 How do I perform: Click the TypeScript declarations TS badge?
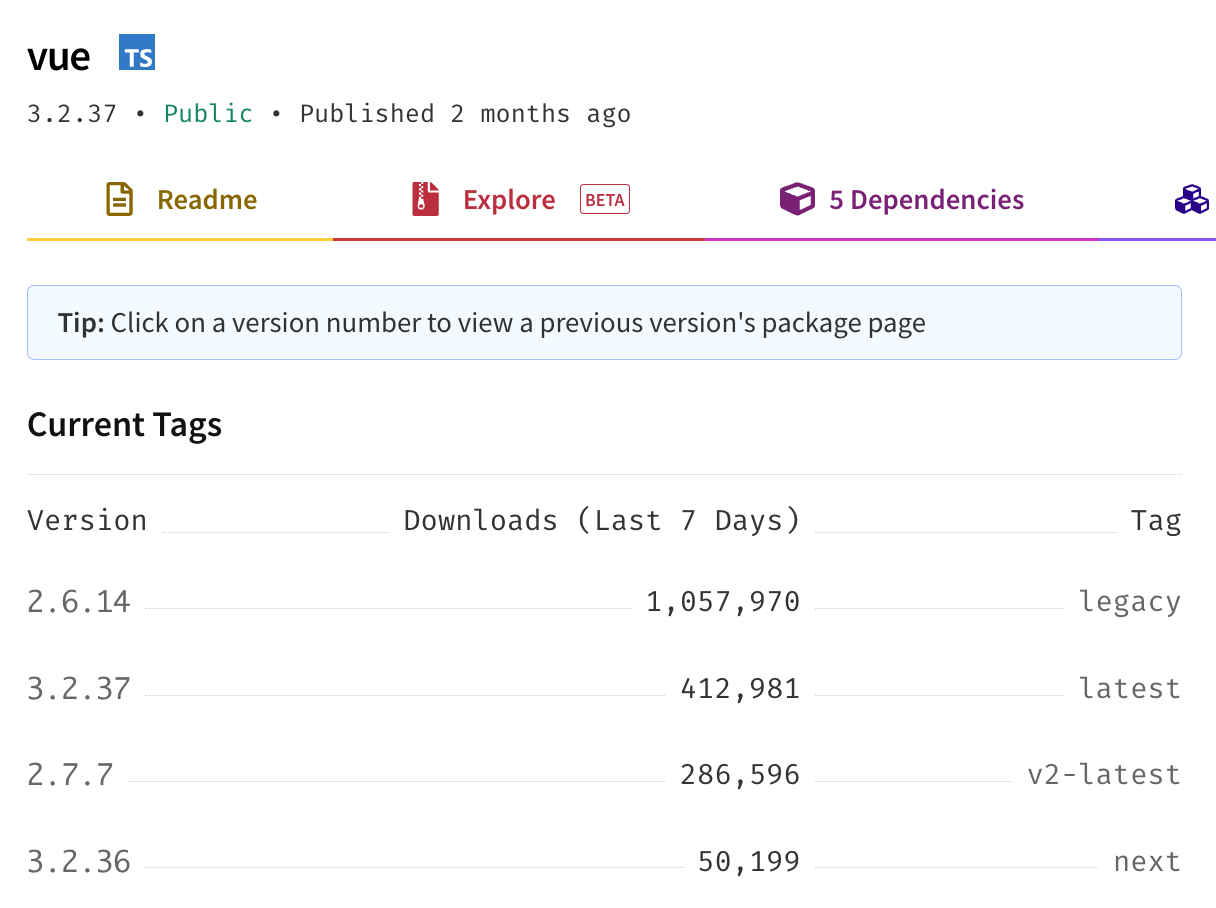click(137, 53)
